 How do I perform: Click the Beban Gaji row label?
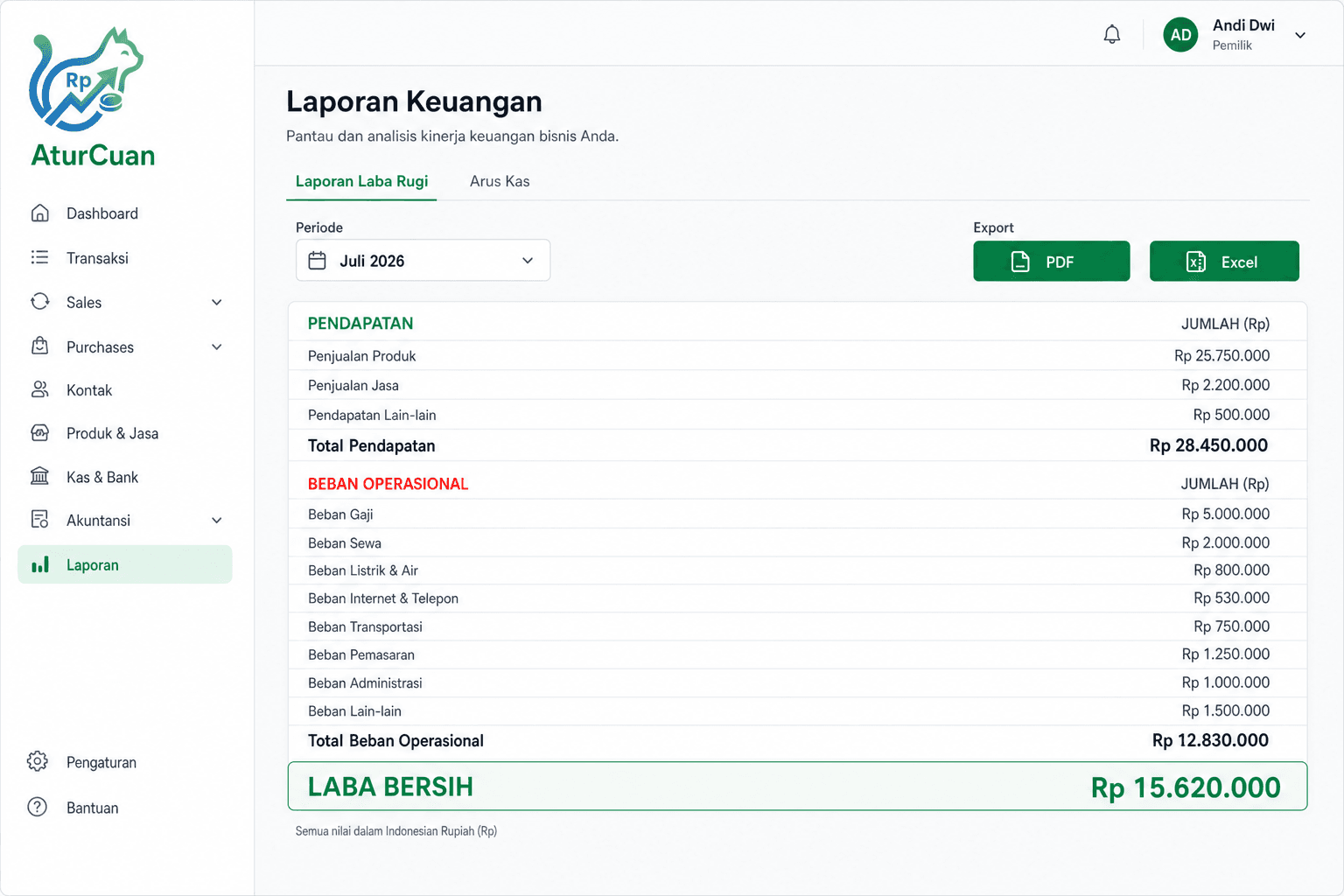click(340, 514)
